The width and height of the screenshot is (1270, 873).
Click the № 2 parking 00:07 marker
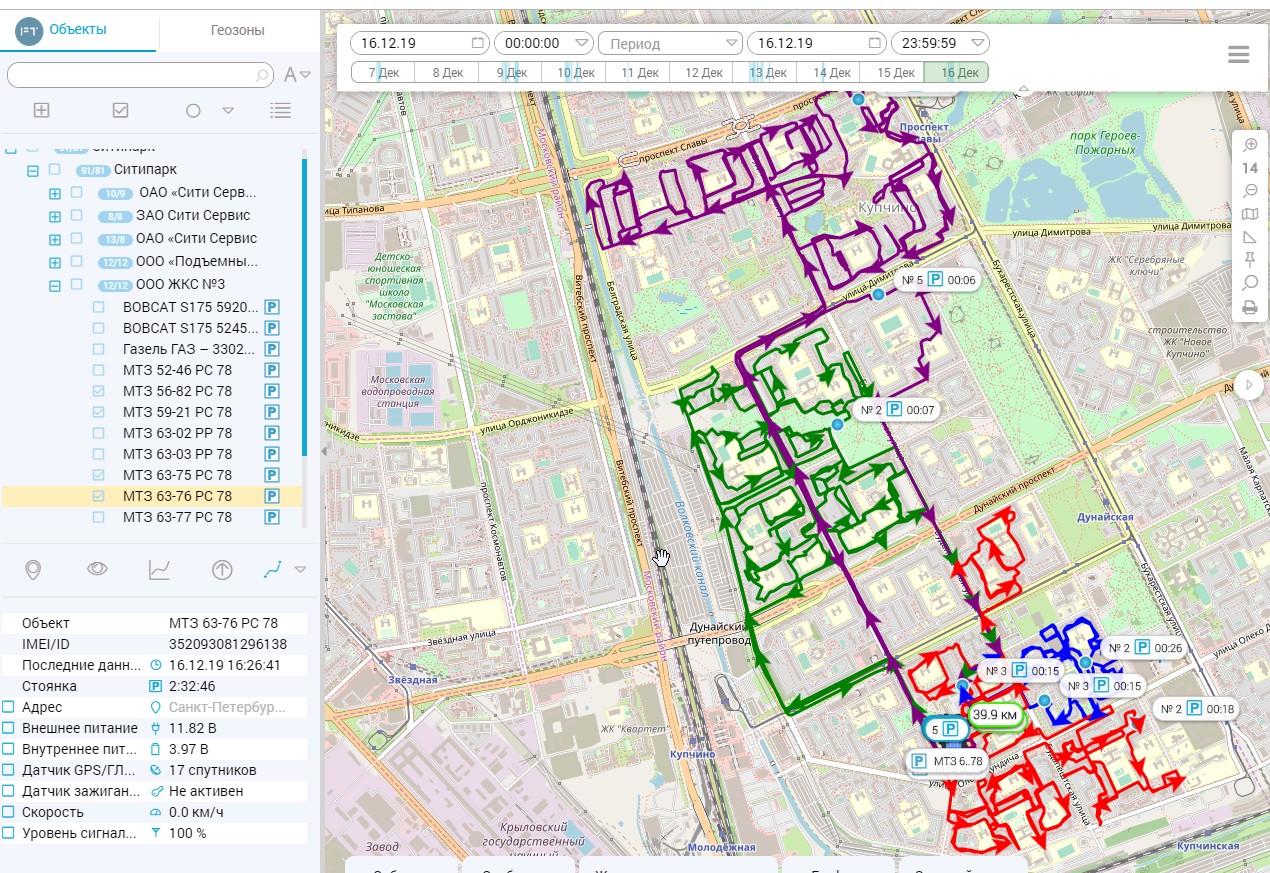coord(897,410)
